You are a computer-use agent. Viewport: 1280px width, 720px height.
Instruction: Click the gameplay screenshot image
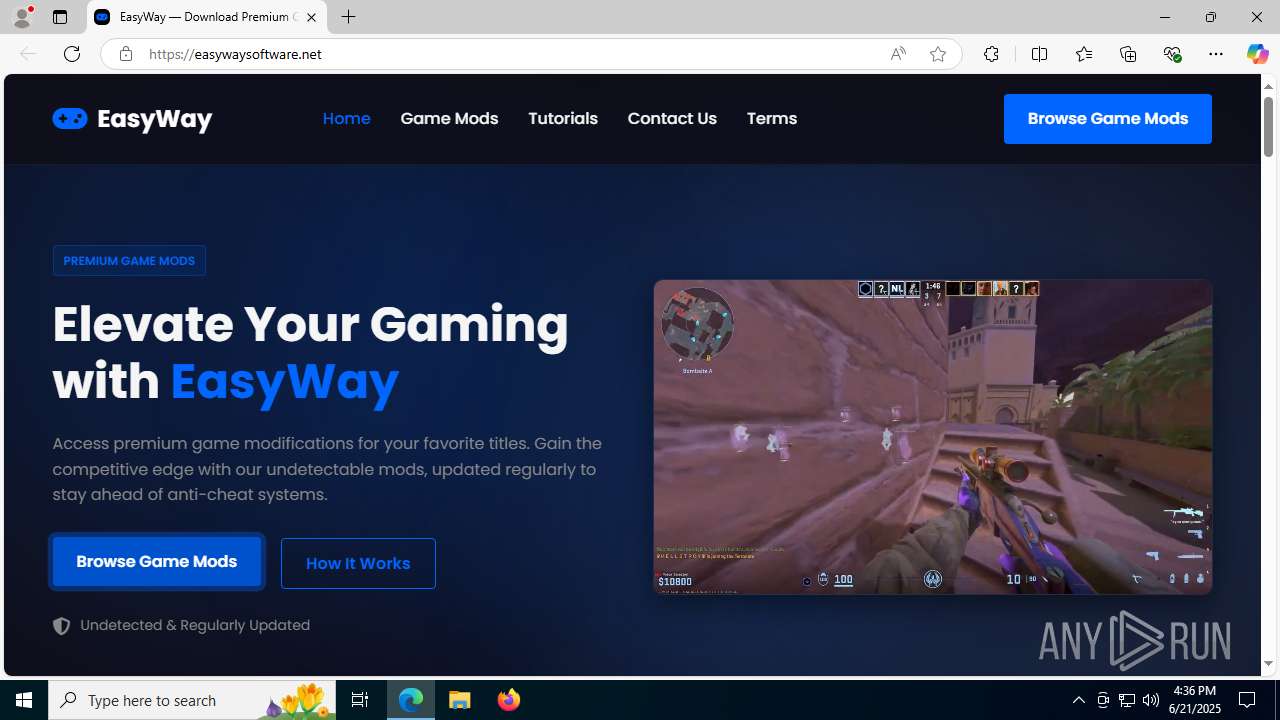click(x=933, y=437)
